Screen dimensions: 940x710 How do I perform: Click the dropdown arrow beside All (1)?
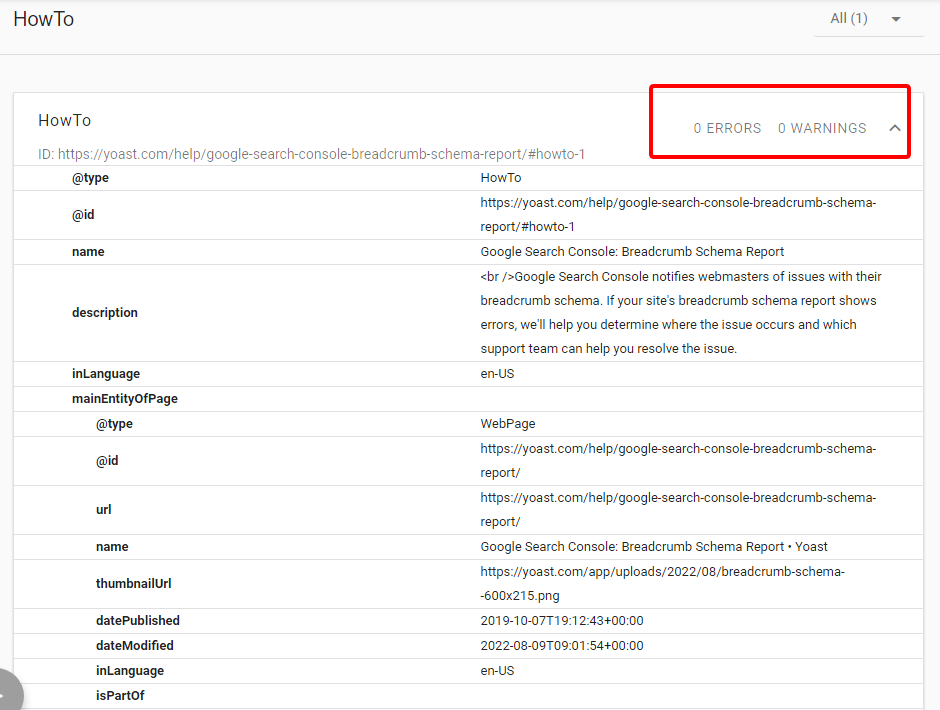(x=896, y=19)
